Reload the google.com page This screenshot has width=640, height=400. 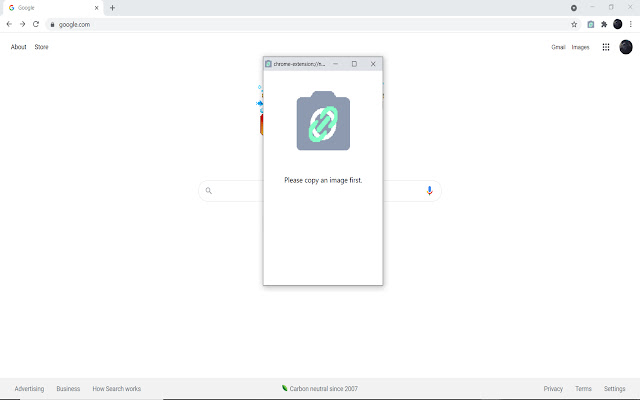point(36,24)
